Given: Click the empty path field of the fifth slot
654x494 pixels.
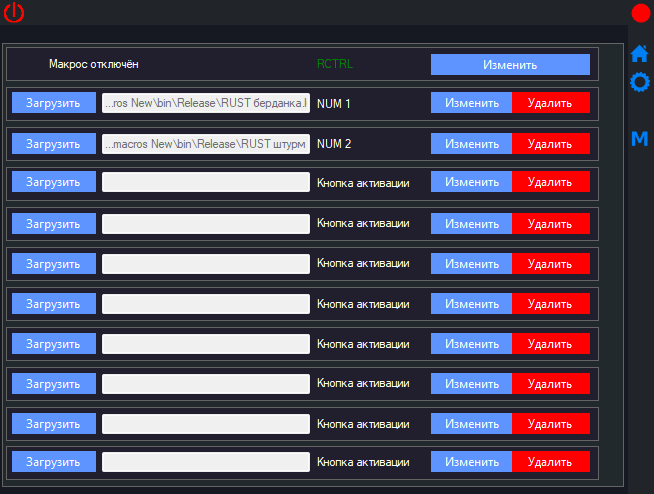Looking at the screenshot, I should point(206,264).
